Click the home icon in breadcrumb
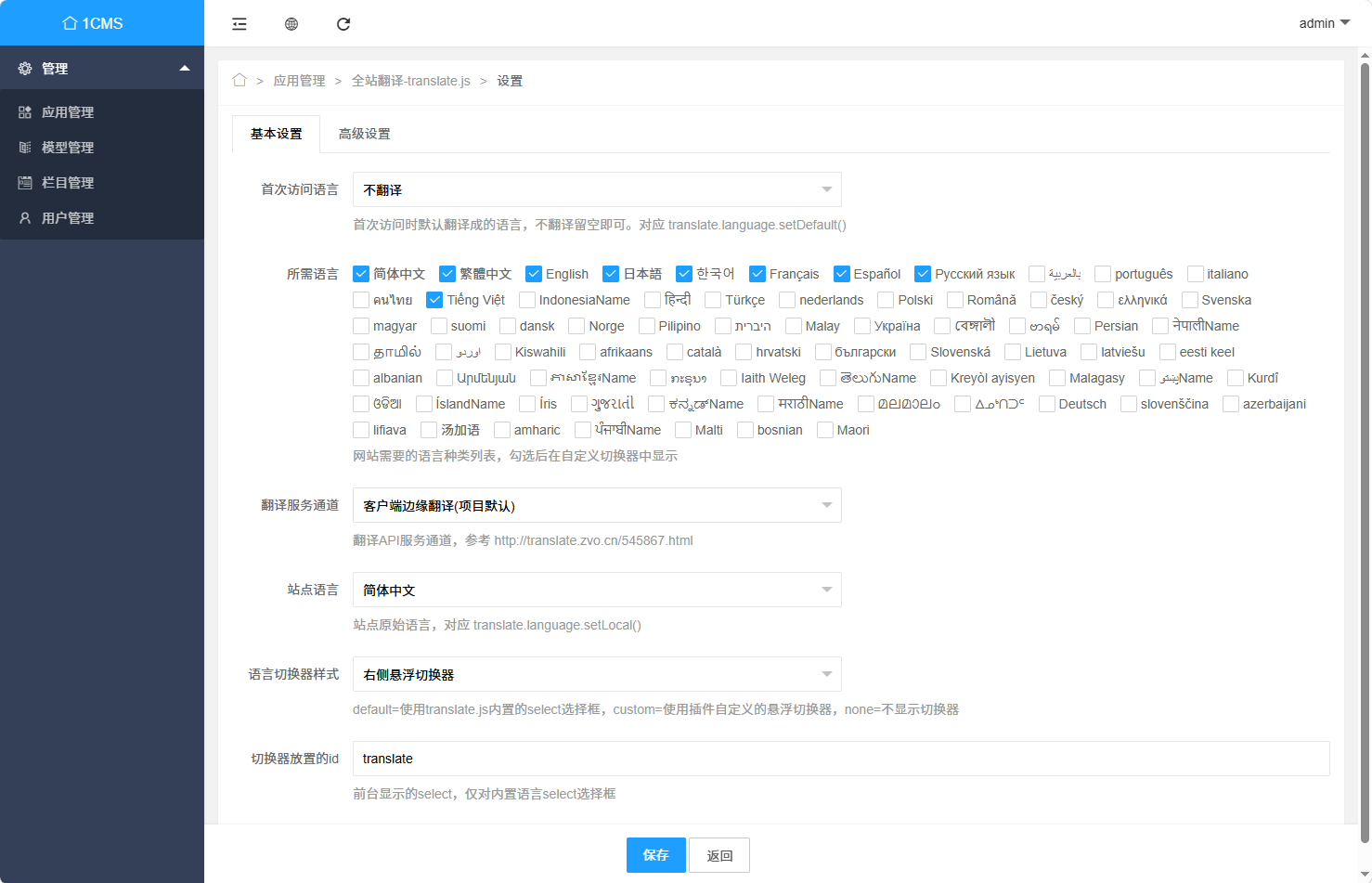 [239, 81]
